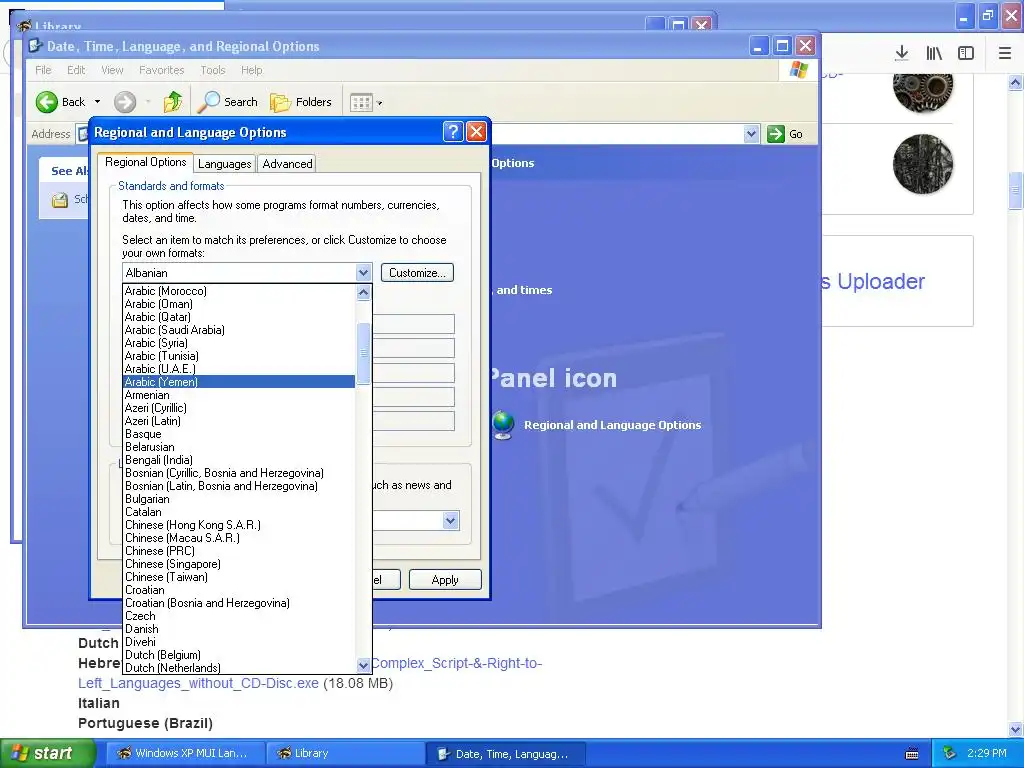Click the green Back arrow icon
This screenshot has width=1024, height=768.
[x=47, y=102]
